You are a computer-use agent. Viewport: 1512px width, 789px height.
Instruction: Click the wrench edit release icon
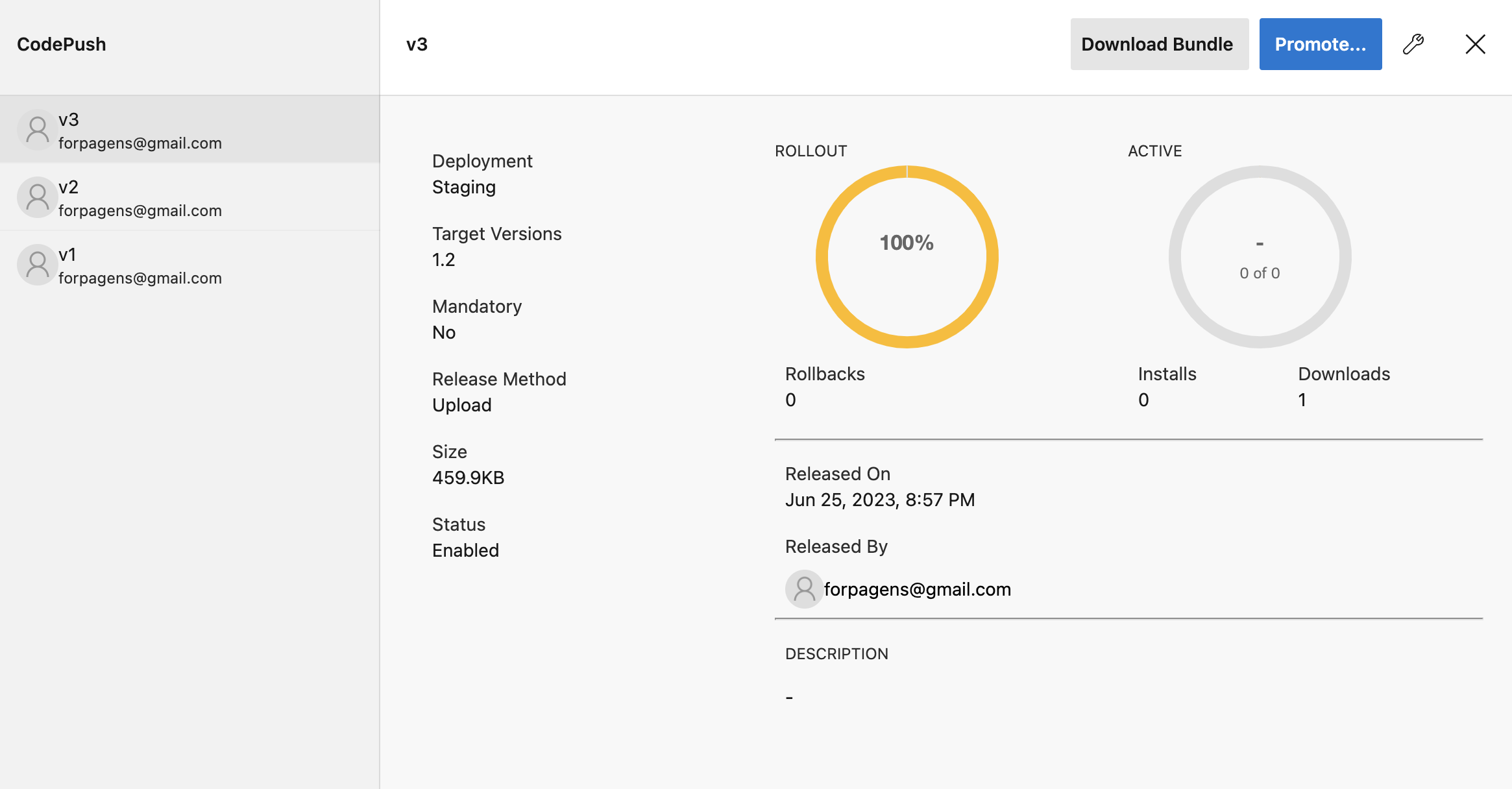coord(1413,44)
